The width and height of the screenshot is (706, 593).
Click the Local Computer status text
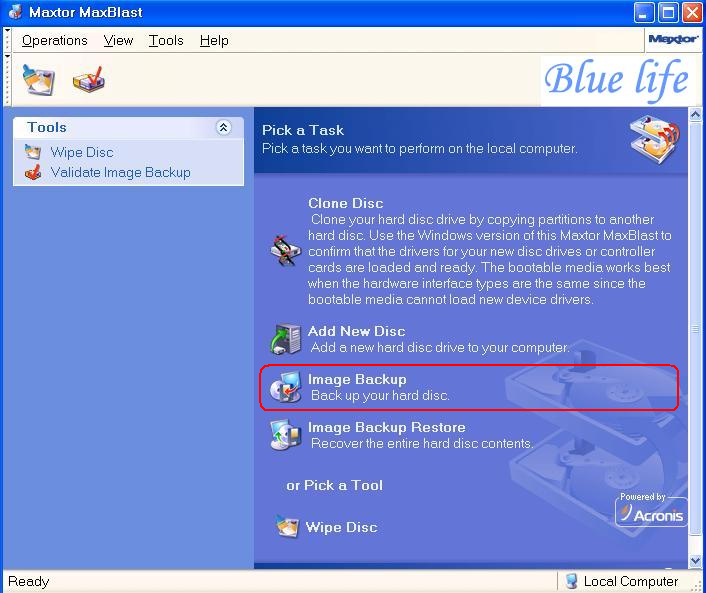(x=631, y=581)
